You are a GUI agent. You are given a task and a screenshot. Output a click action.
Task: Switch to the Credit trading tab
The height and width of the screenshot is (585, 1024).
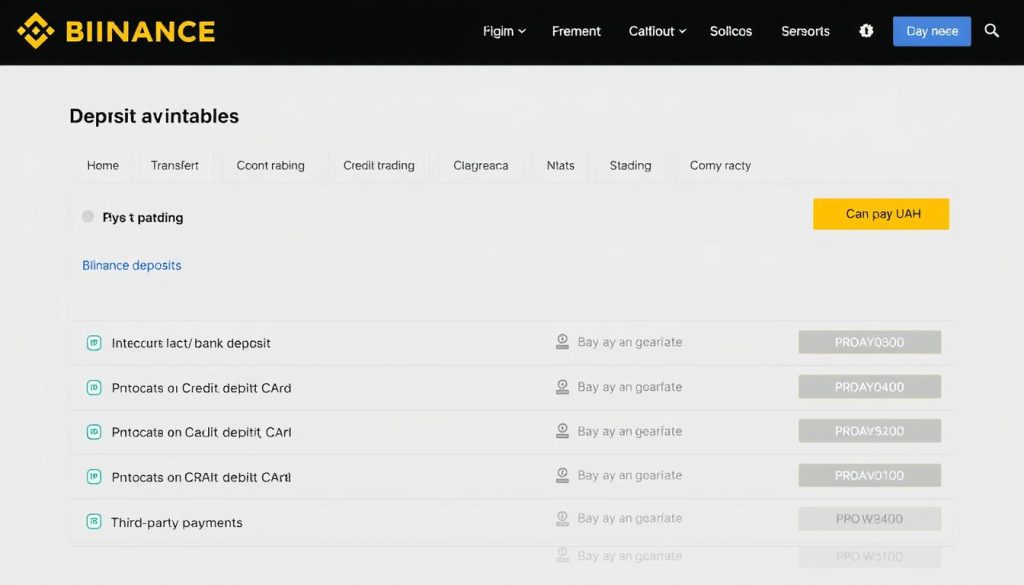click(379, 166)
